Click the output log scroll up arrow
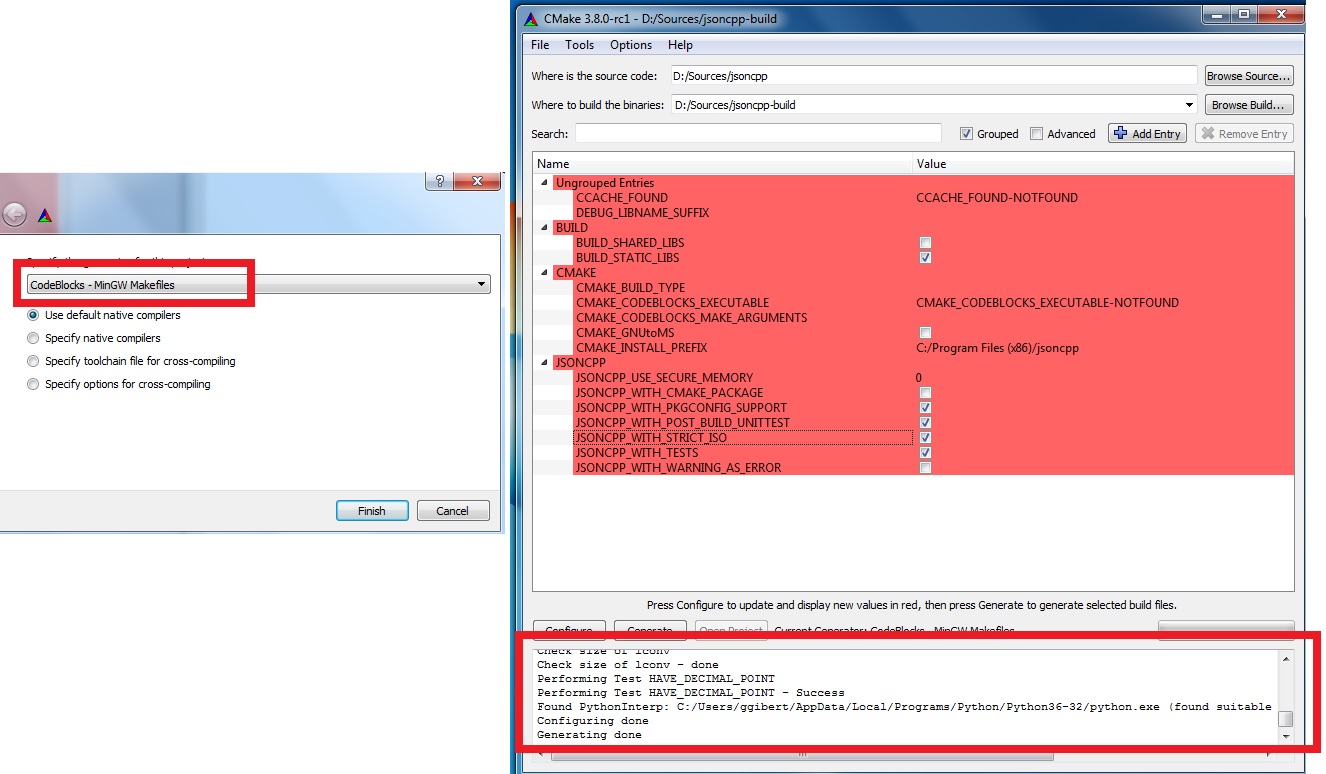 tap(1286, 657)
